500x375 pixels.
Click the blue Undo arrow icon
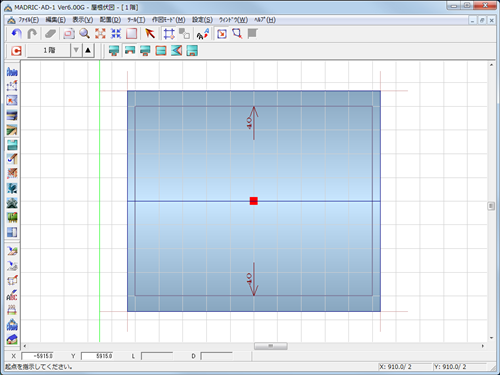pos(16,34)
